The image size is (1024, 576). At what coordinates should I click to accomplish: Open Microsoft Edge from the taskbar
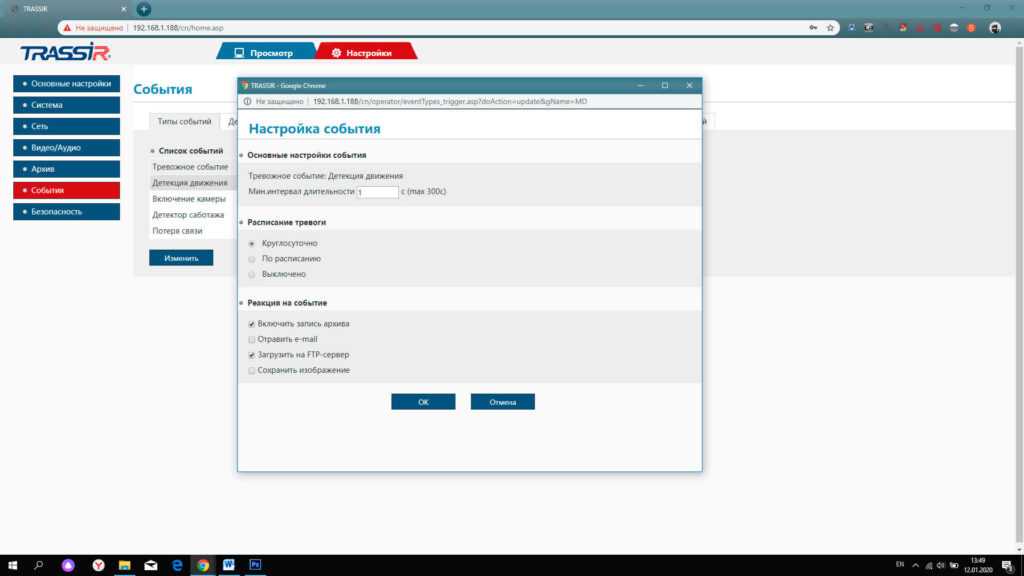(176, 565)
